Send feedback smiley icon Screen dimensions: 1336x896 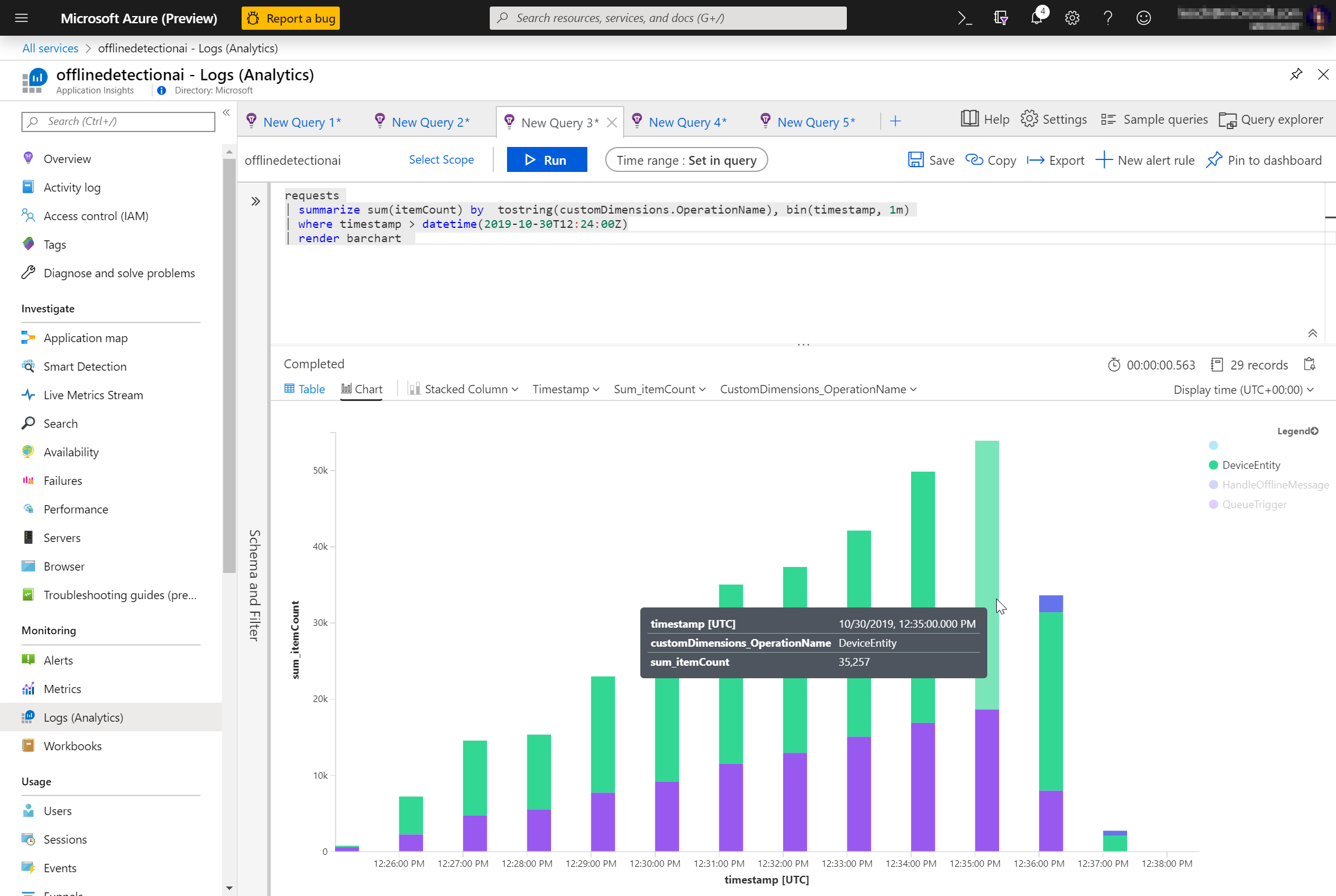[1143, 18]
